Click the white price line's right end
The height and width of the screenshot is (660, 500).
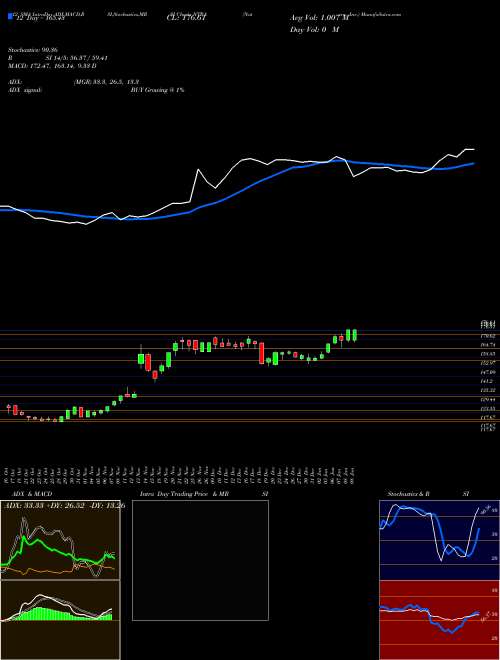coord(473,149)
